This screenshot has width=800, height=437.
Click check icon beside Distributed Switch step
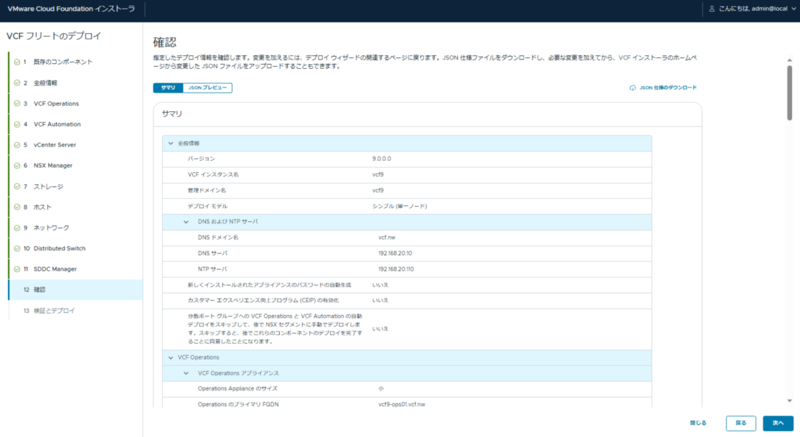tap(17, 248)
